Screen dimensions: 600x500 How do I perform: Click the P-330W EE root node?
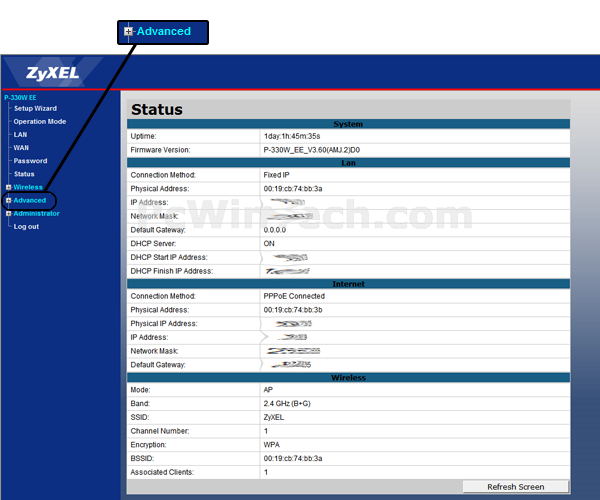point(20,98)
